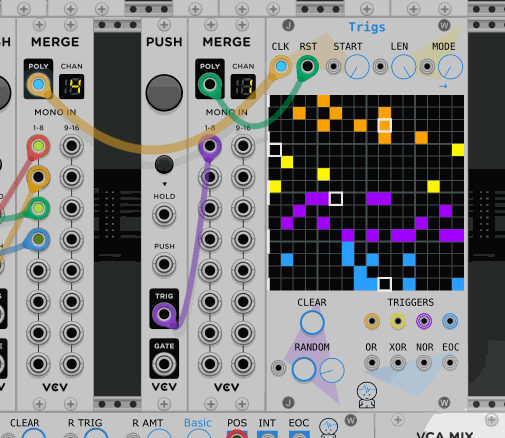Click the Trigs CLK input jack
The width and height of the screenshot is (505, 438).
click(x=281, y=67)
